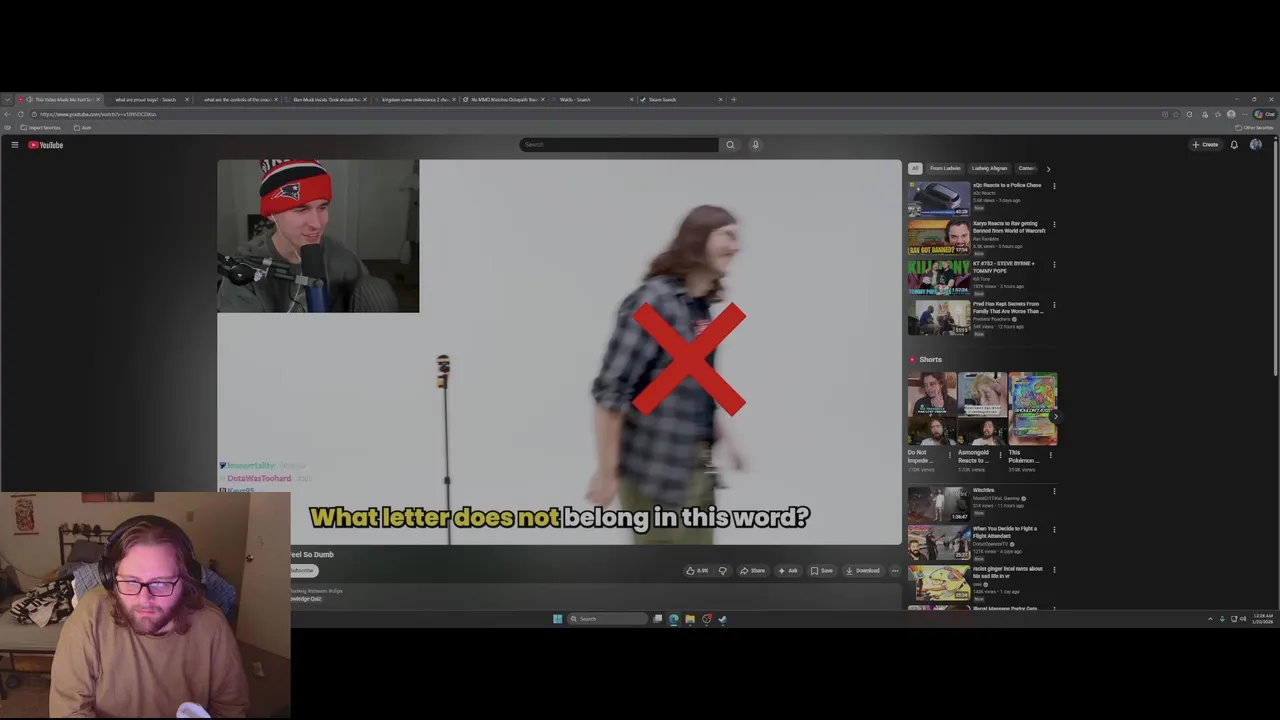The image size is (1280, 720).
Task: Open 'This Pokémon' Short thumbnail
Action: pyautogui.click(x=1033, y=409)
